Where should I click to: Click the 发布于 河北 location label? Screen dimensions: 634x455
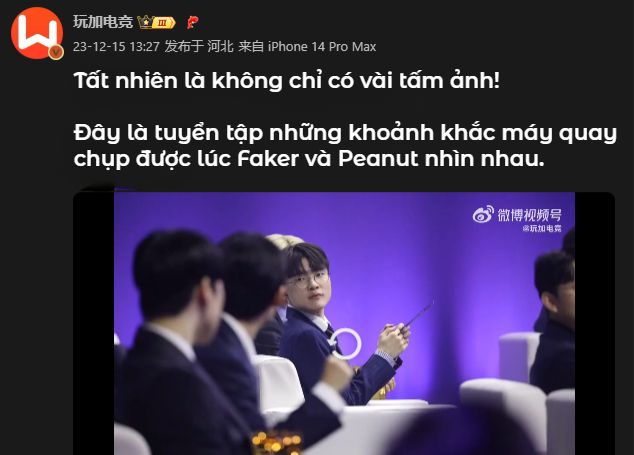(x=199, y=47)
